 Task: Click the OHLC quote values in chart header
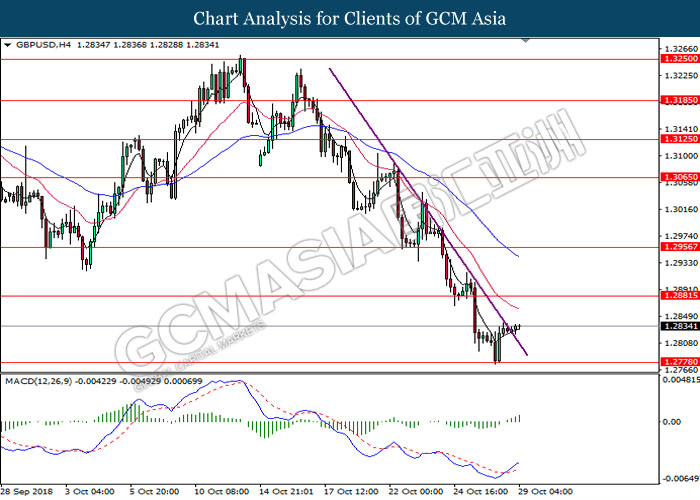(148, 45)
